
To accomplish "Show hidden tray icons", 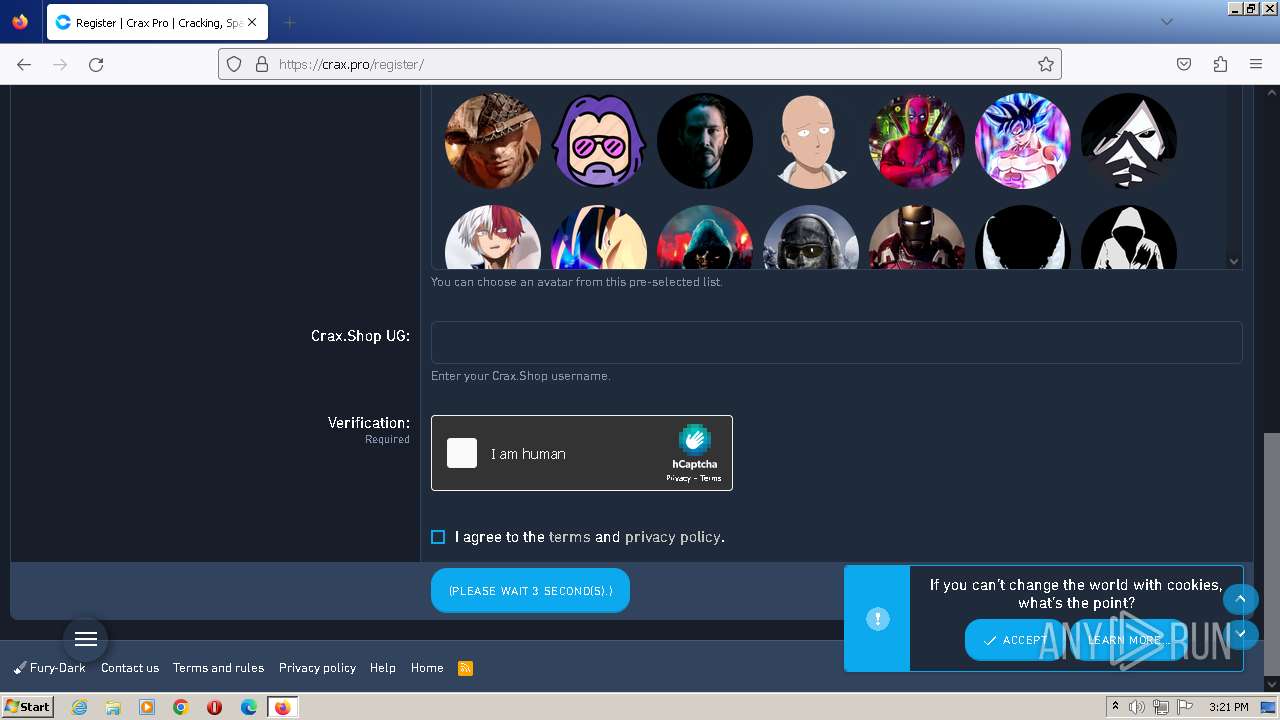I will pyautogui.click(x=1115, y=707).
